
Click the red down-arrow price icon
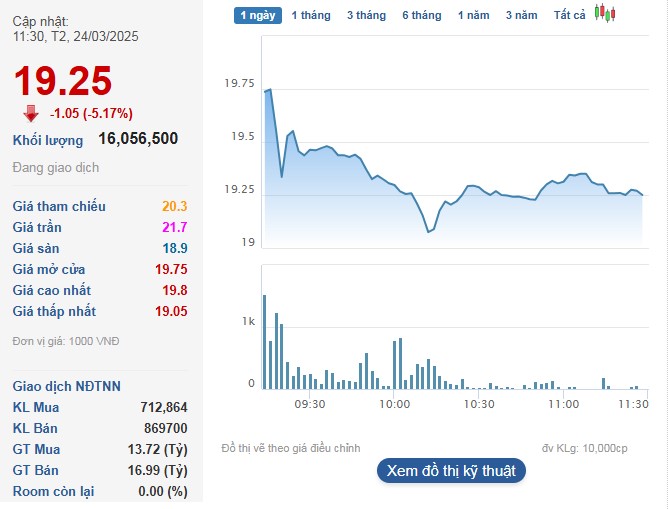(31, 113)
